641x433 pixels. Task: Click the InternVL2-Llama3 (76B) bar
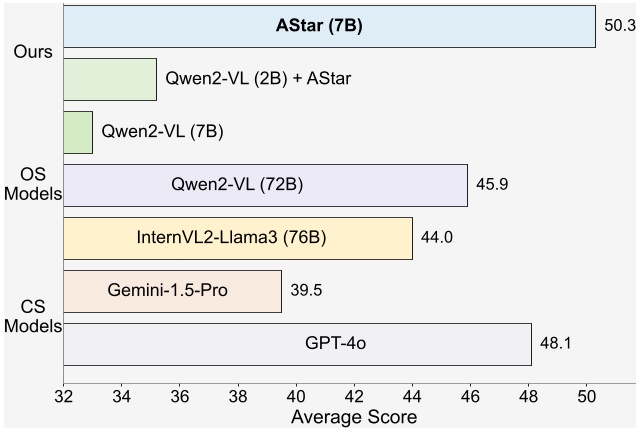tap(238, 238)
